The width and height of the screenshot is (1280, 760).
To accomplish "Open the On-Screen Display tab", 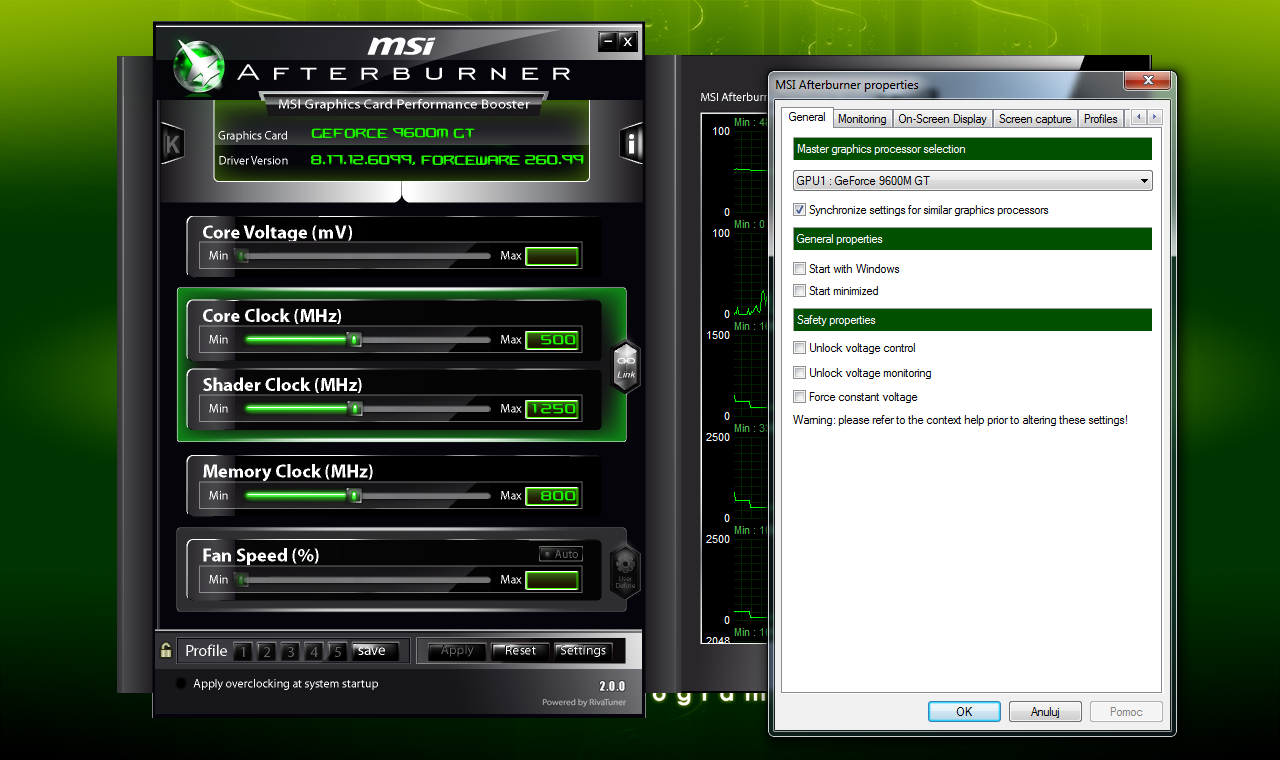I will coord(942,119).
